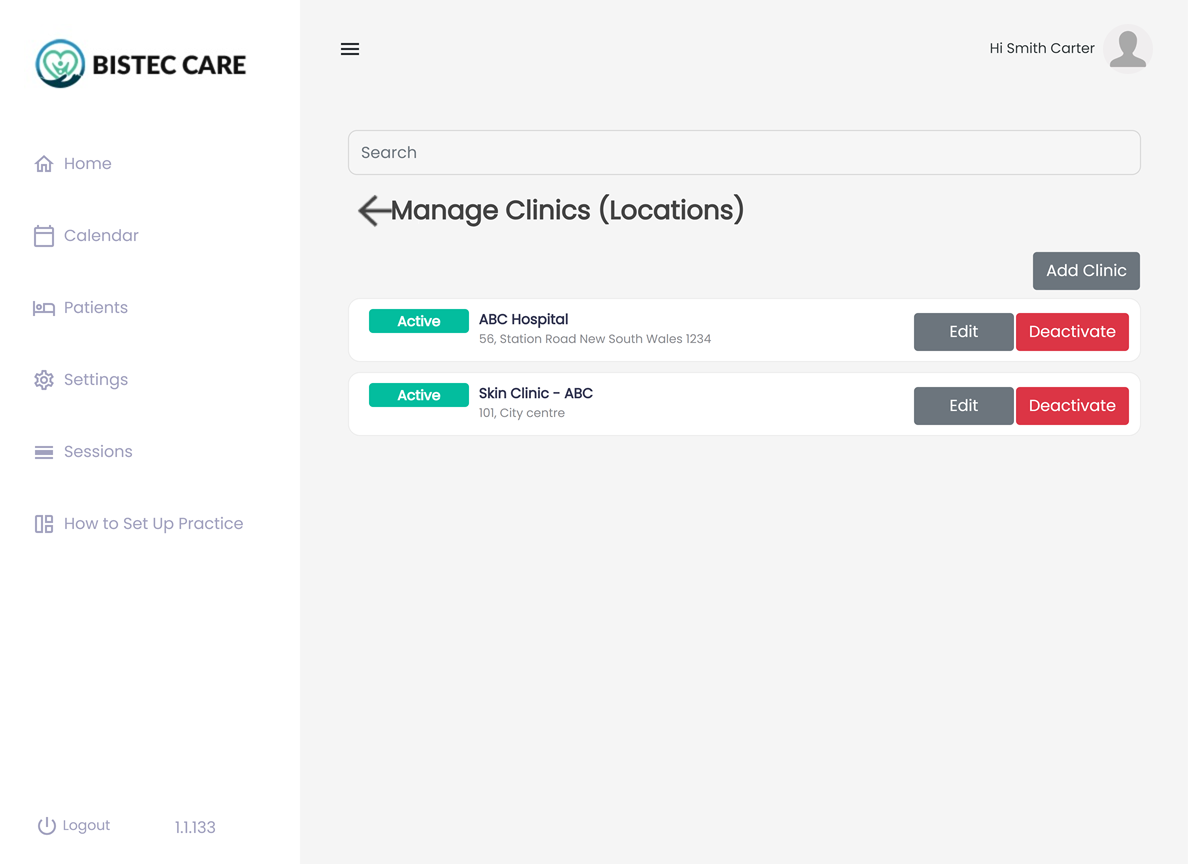Select the Home icon in sidebar
This screenshot has height=864, width=1188.
[x=42, y=163]
